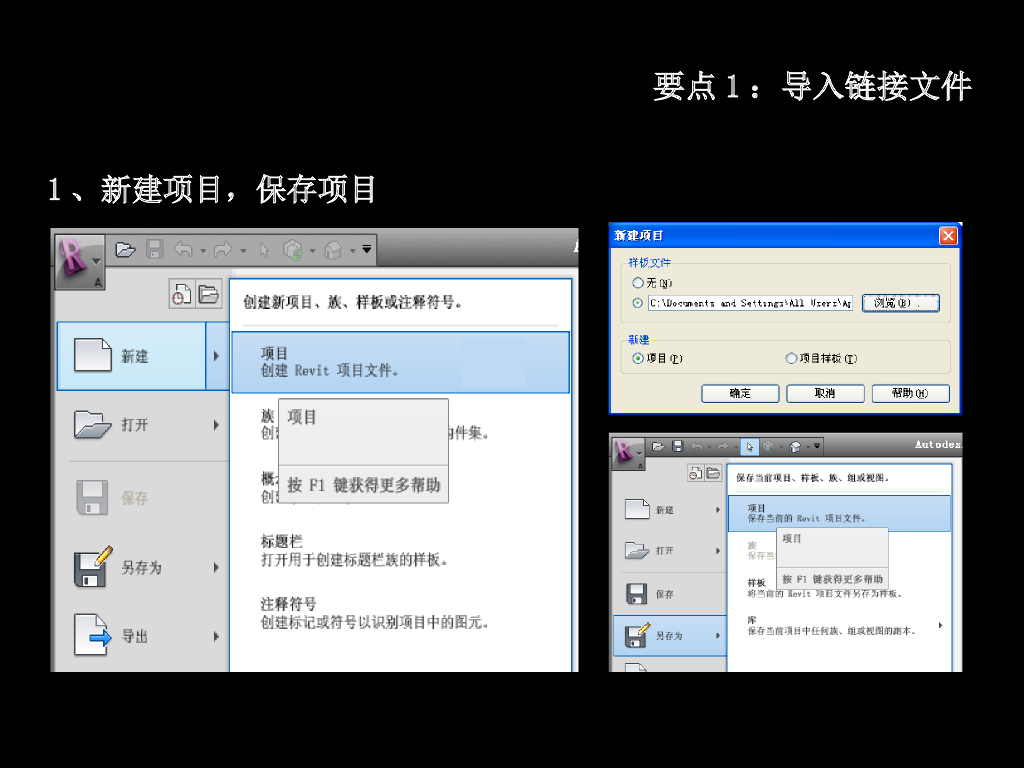Select 打开 in the small screenshot's menu
This screenshot has width=1024, height=768.
point(670,551)
